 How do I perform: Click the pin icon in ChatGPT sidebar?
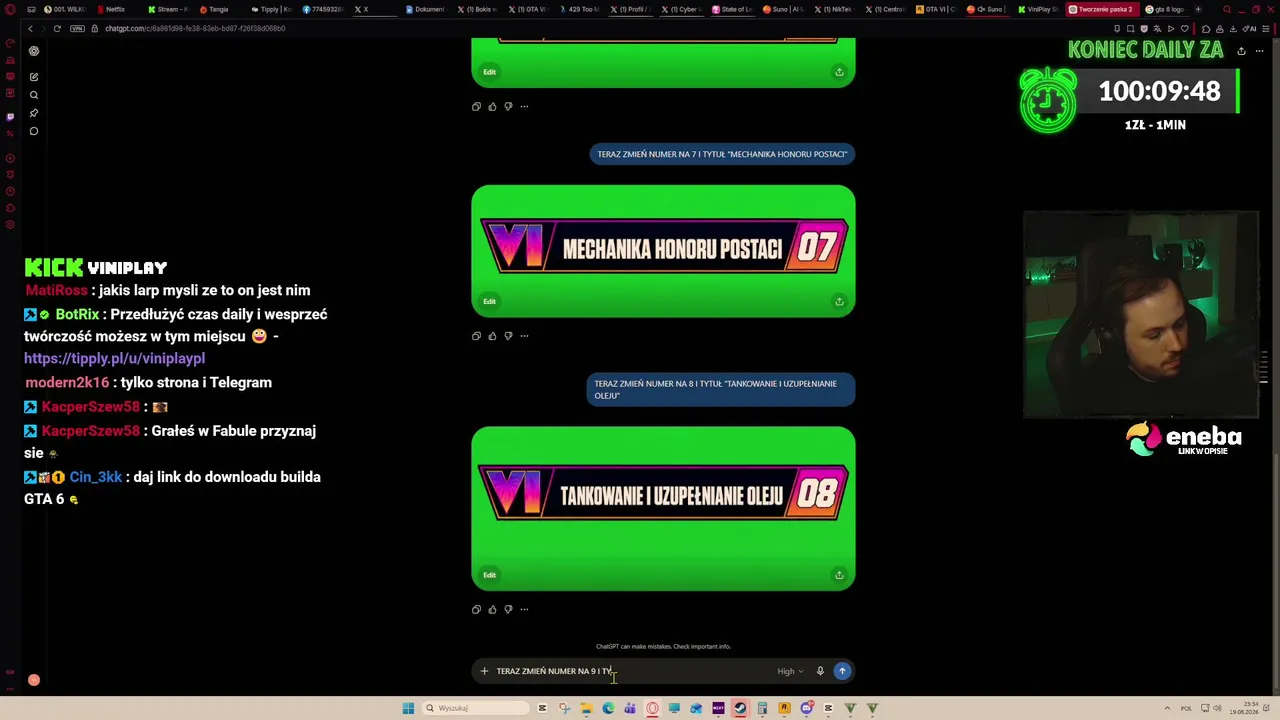pos(34,113)
